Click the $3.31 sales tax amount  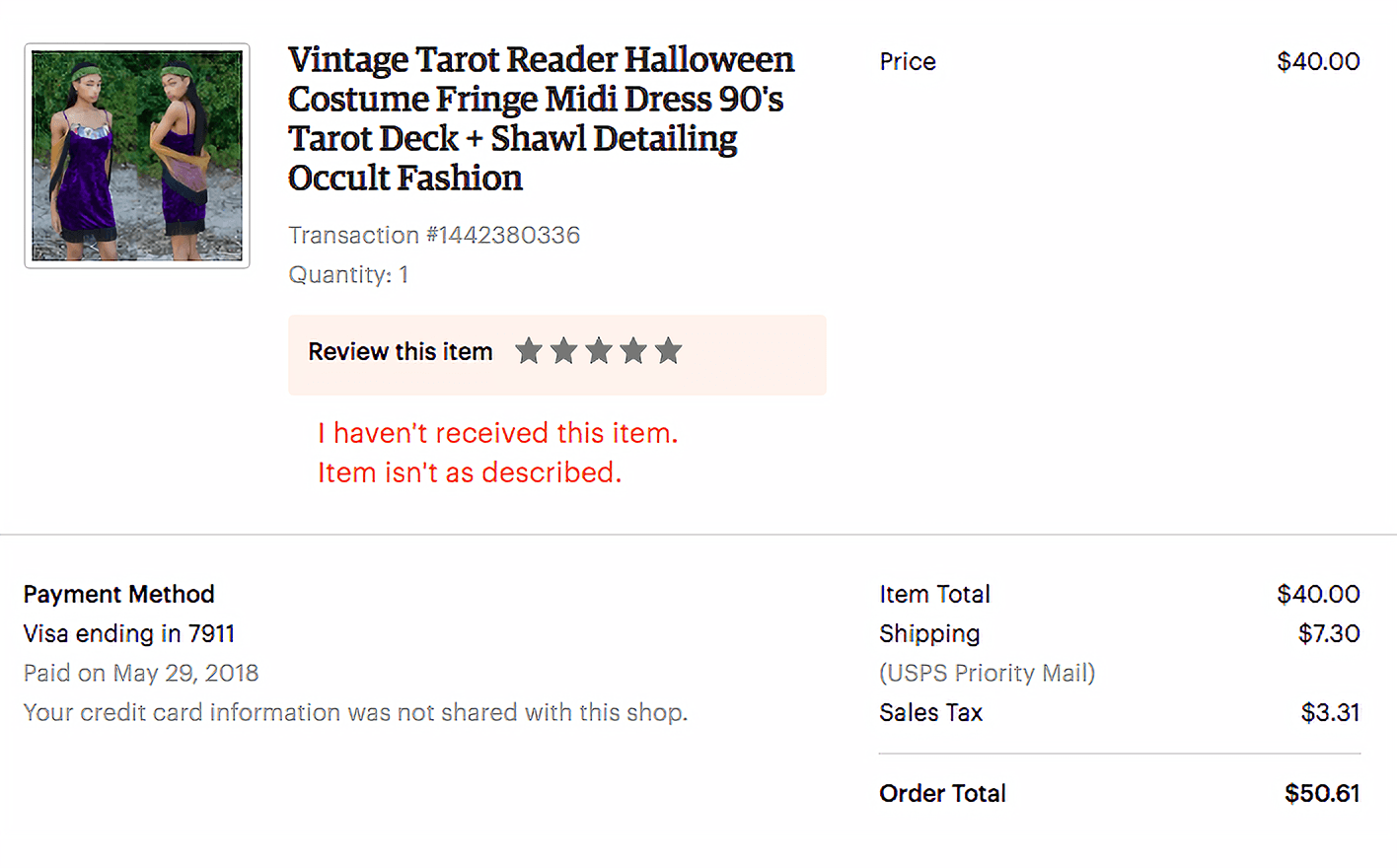[x=1330, y=712]
